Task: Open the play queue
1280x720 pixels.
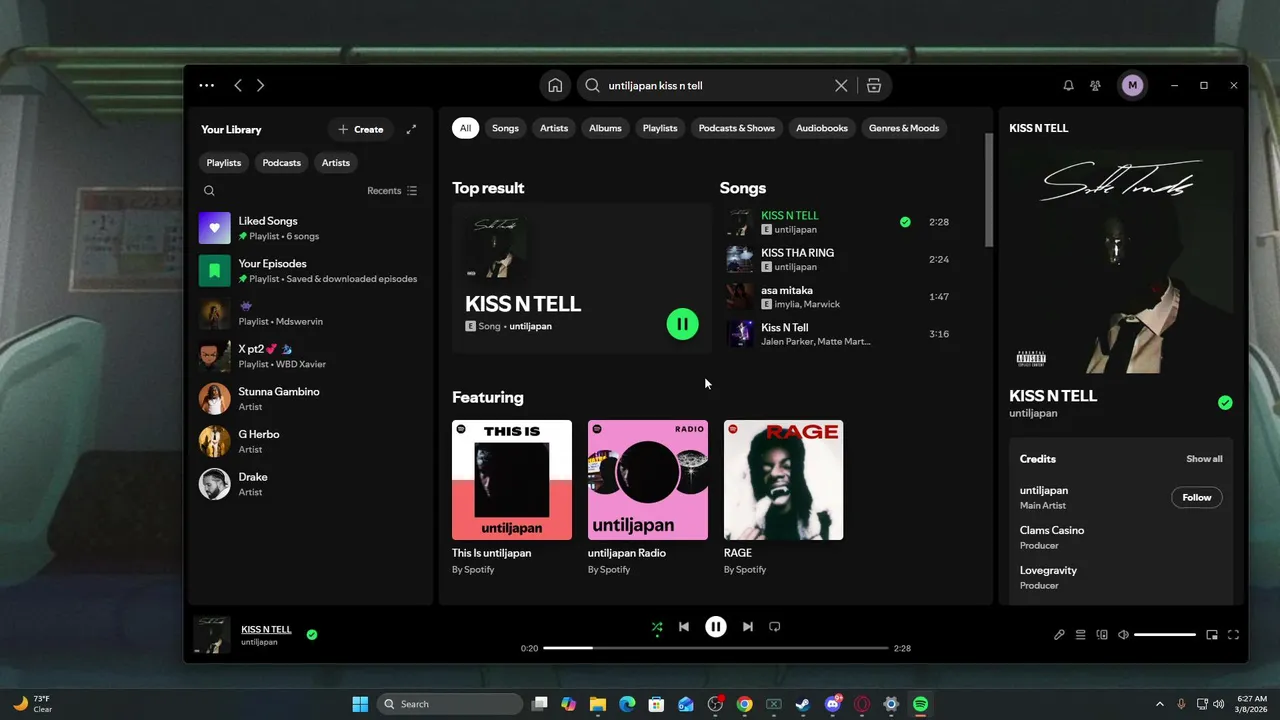Action: point(1081,635)
